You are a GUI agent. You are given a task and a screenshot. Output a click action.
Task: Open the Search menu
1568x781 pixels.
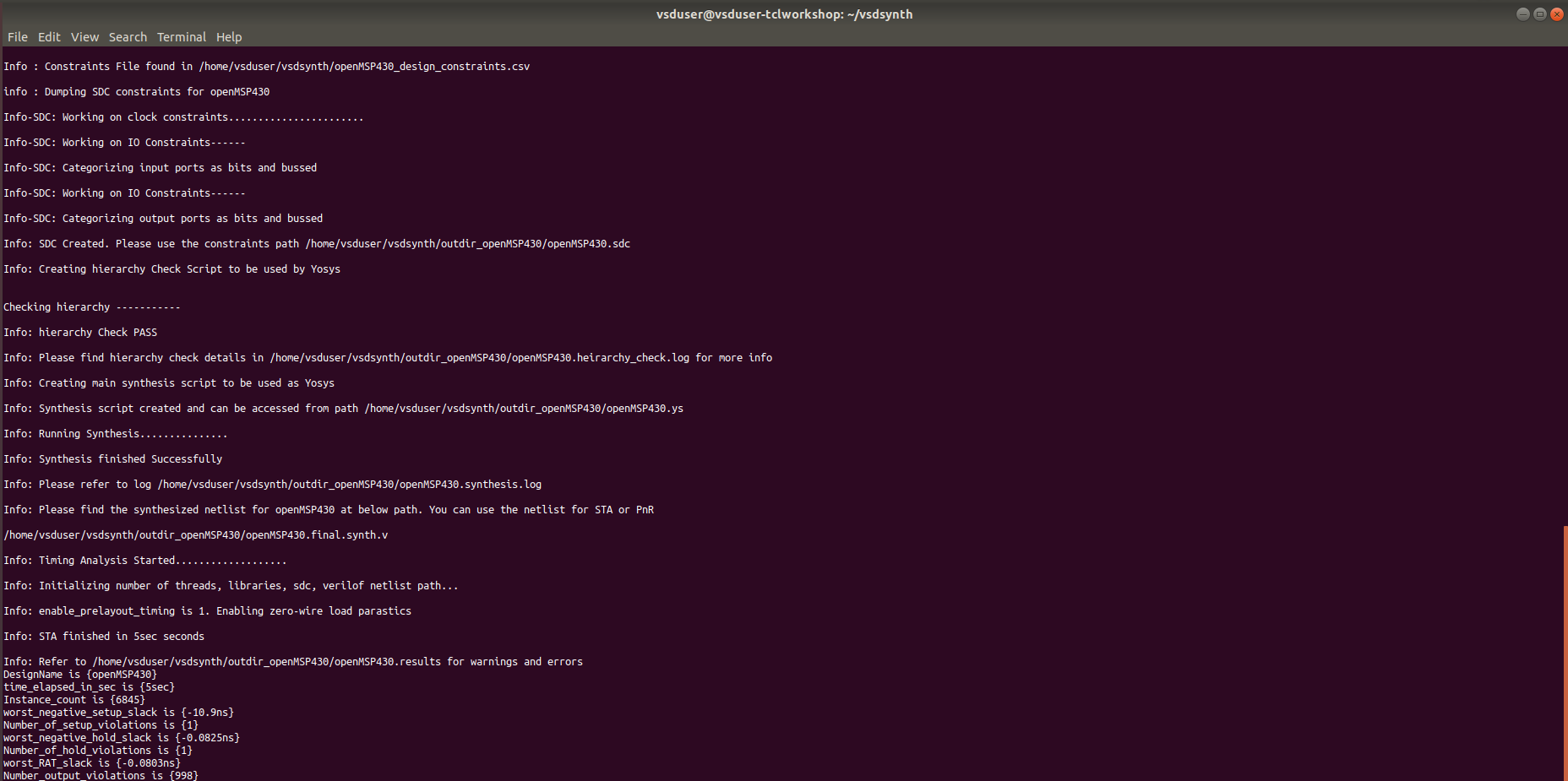point(128,36)
